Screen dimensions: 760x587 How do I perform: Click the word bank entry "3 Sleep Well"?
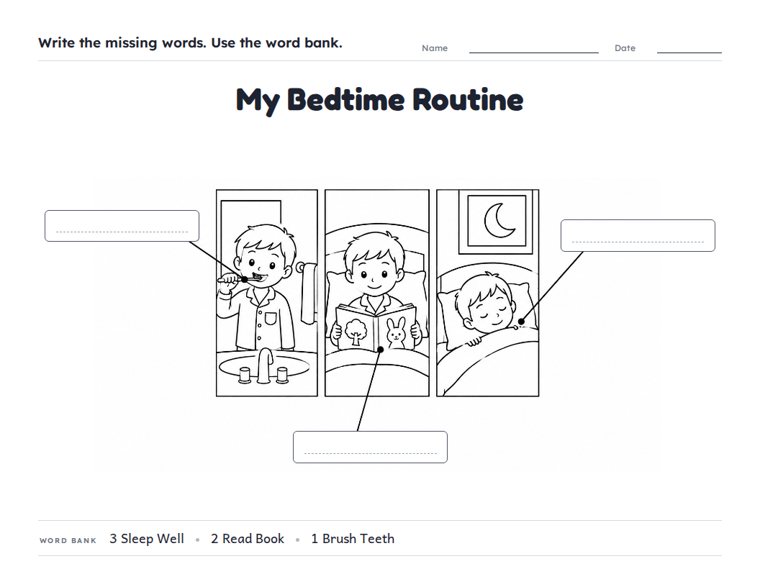147,539
